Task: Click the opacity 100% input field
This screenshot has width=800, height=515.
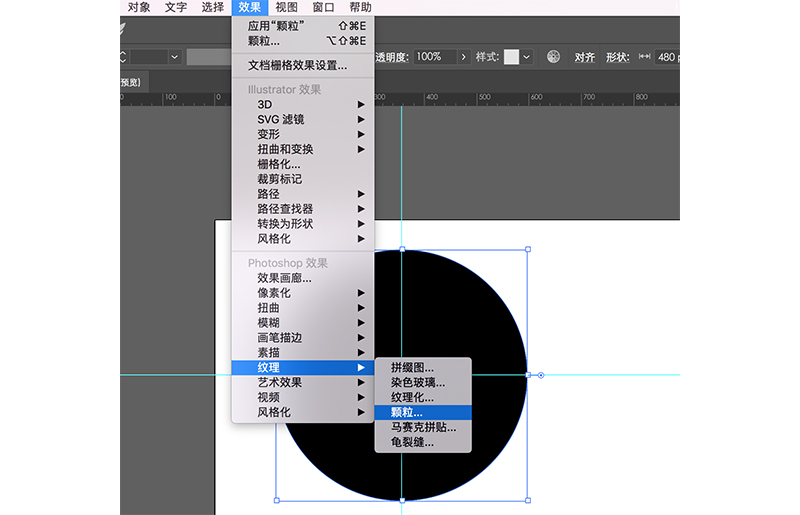Action: pyautogui.click(x=434, y=57)
